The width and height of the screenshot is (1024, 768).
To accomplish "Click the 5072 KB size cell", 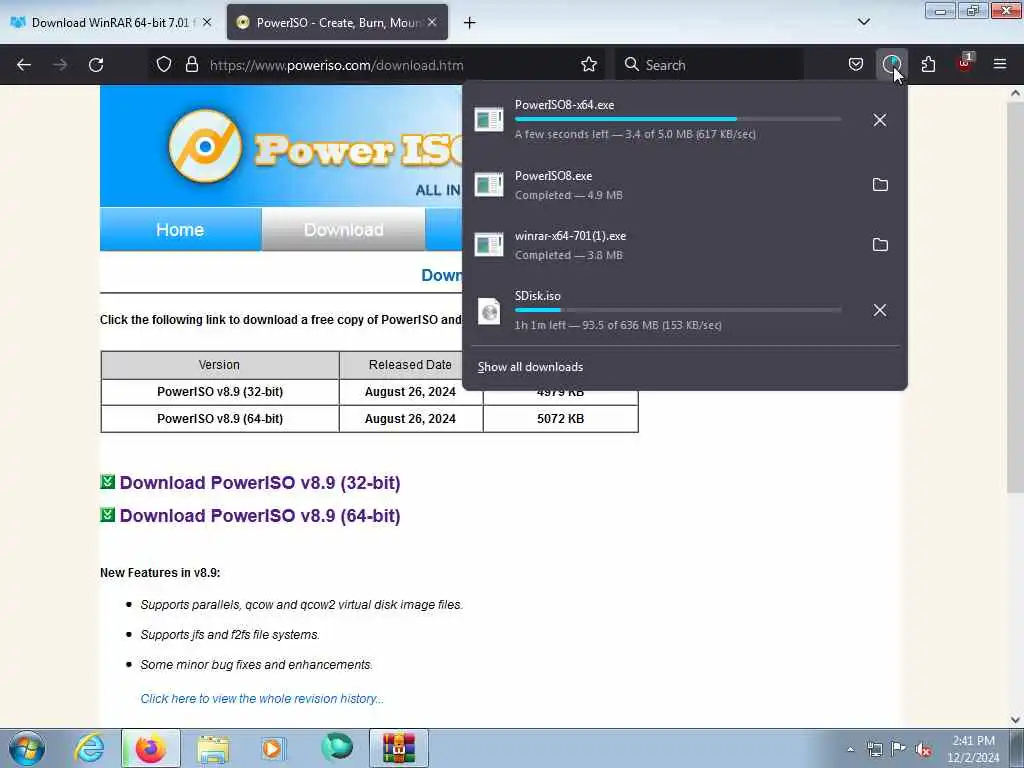I will (x=560, y=419).
